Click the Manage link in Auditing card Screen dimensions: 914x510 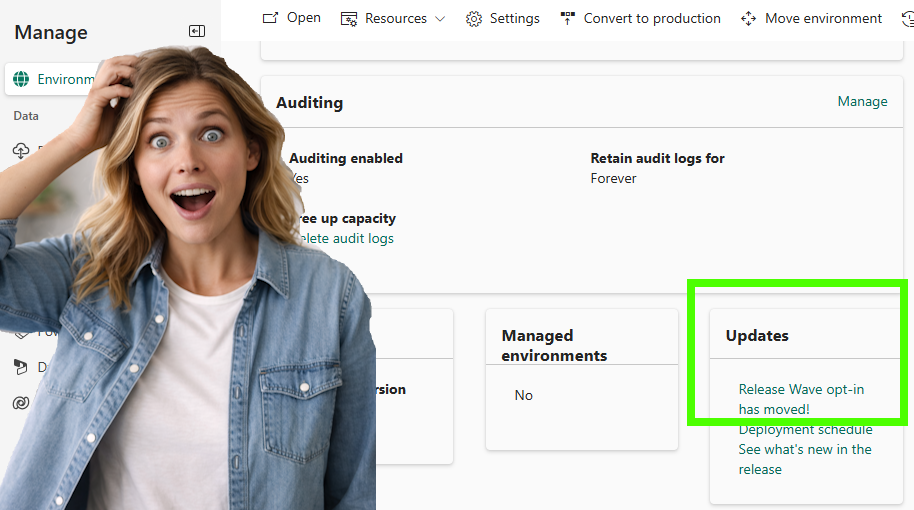[862, 101]
